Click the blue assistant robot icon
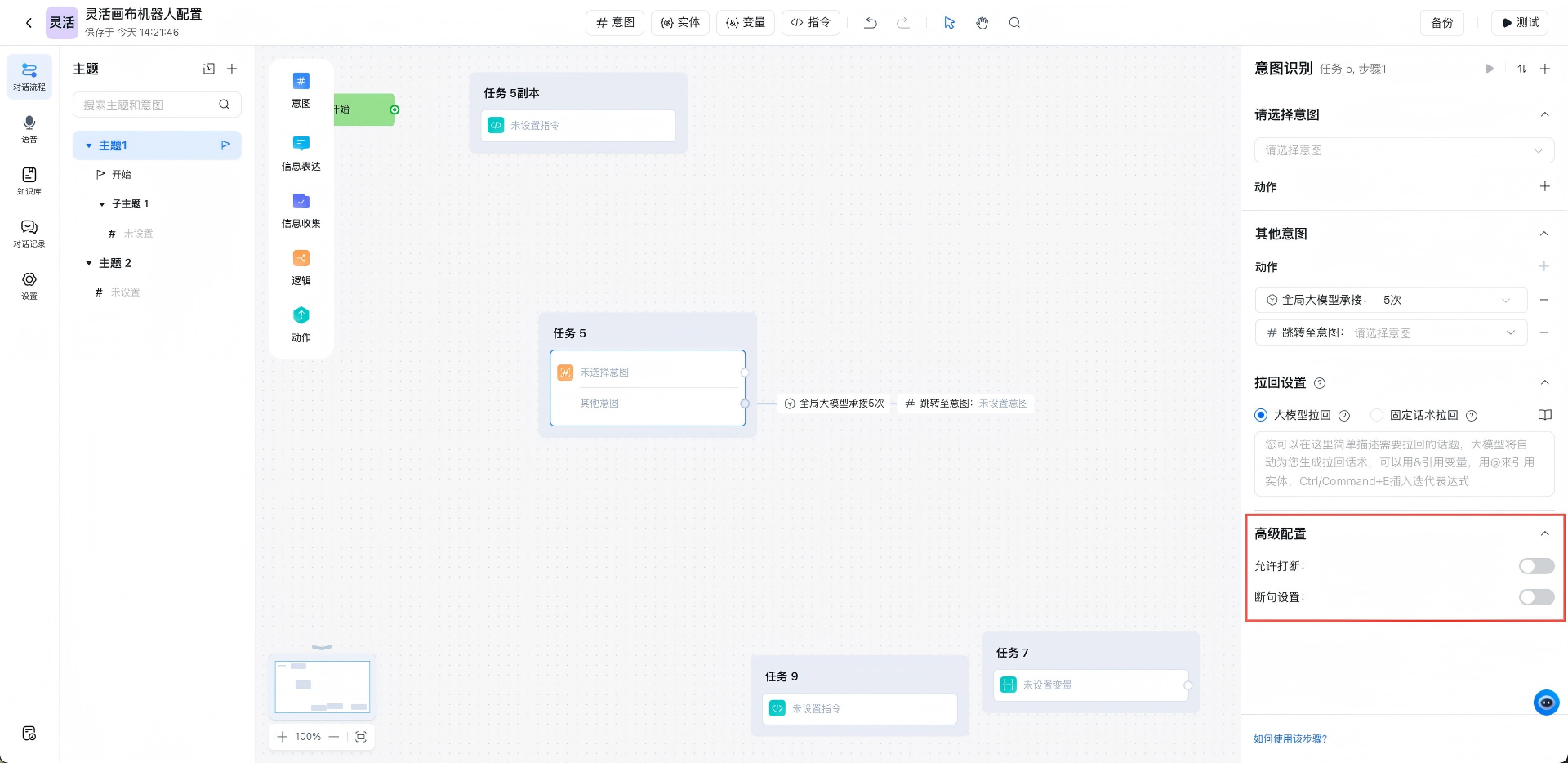This screenshot has height=763, width=1568. [x=1546, y=703]
